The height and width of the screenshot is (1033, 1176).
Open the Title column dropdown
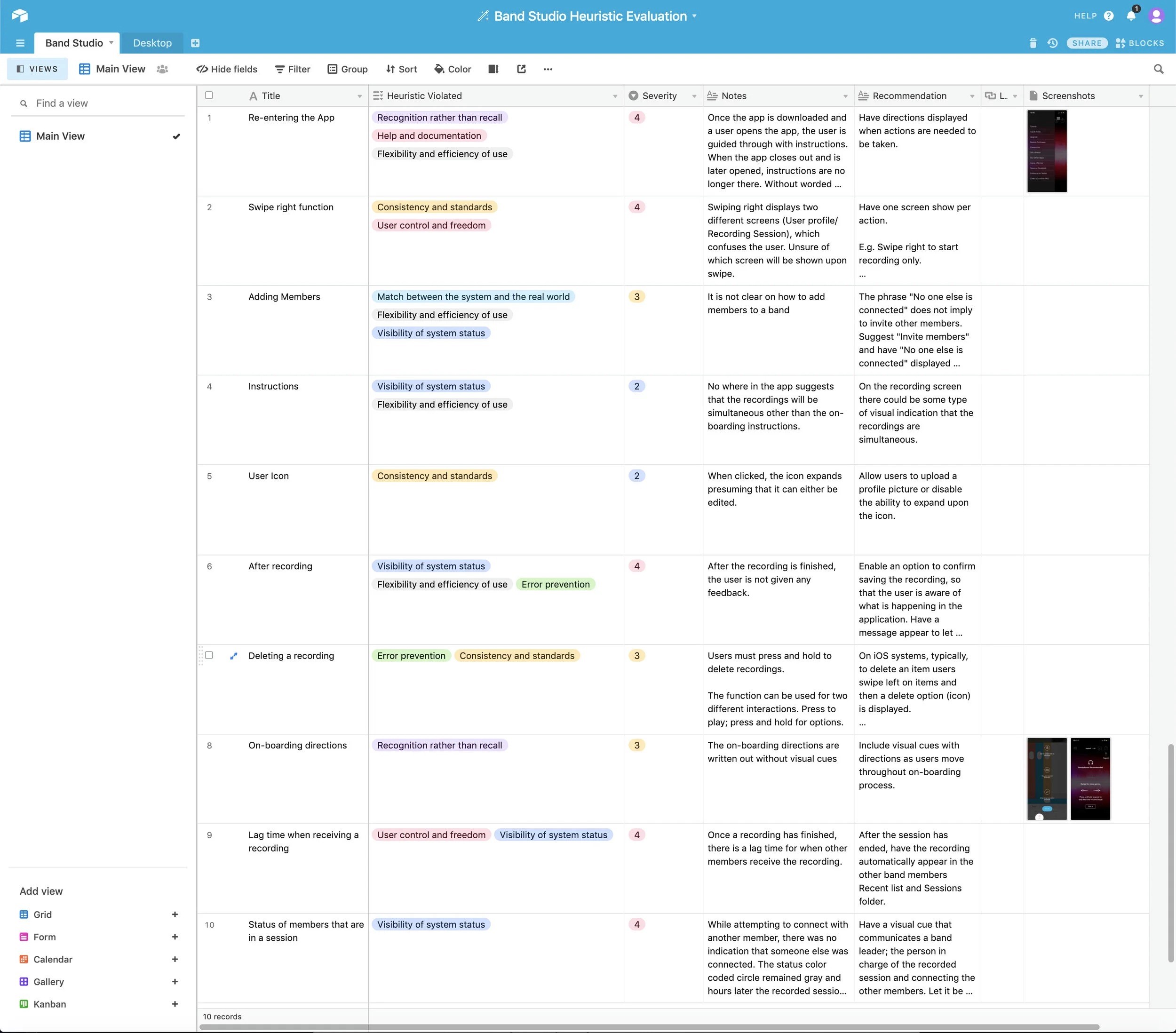(x=359, y=96)
